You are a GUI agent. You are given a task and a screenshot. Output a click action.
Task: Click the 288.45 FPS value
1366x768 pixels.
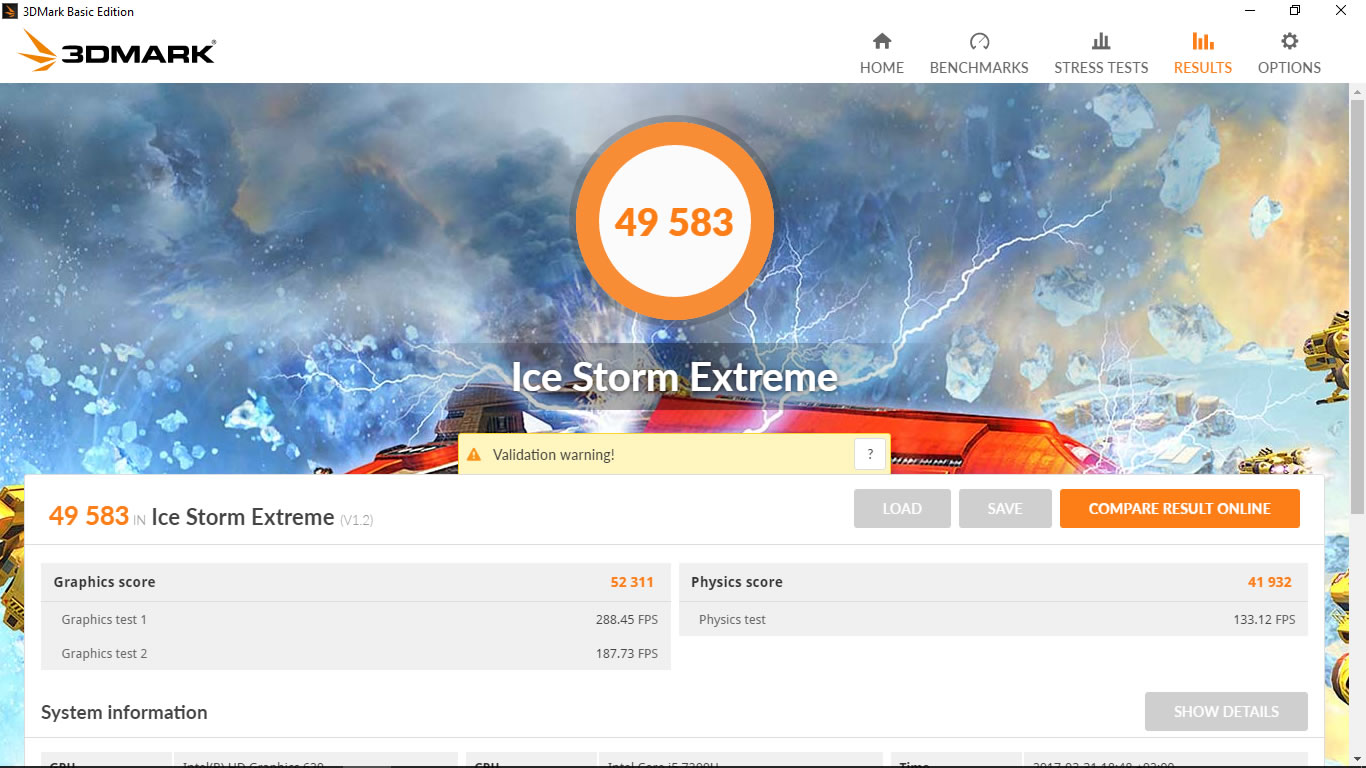point(627,619)
